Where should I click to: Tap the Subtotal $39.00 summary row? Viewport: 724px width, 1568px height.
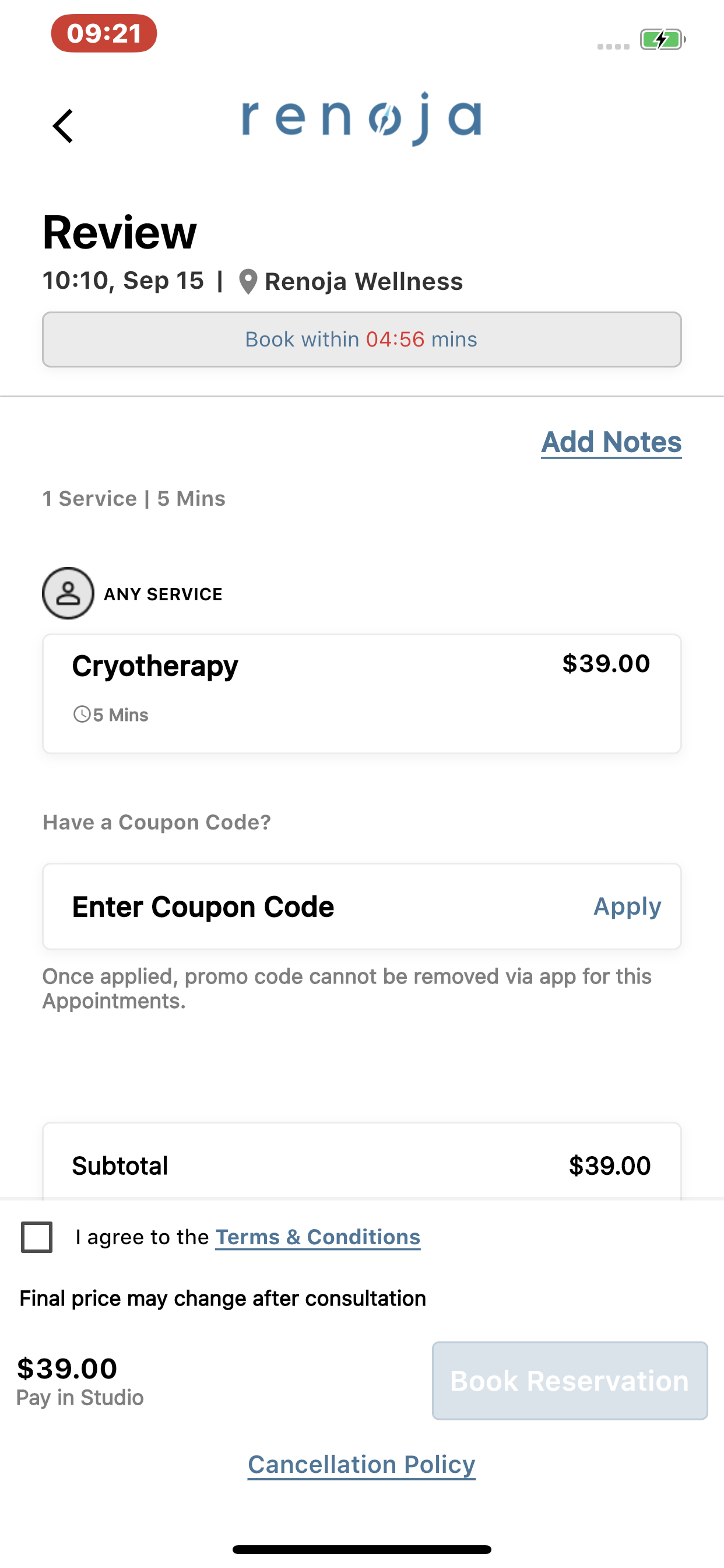coord(362,1165)
